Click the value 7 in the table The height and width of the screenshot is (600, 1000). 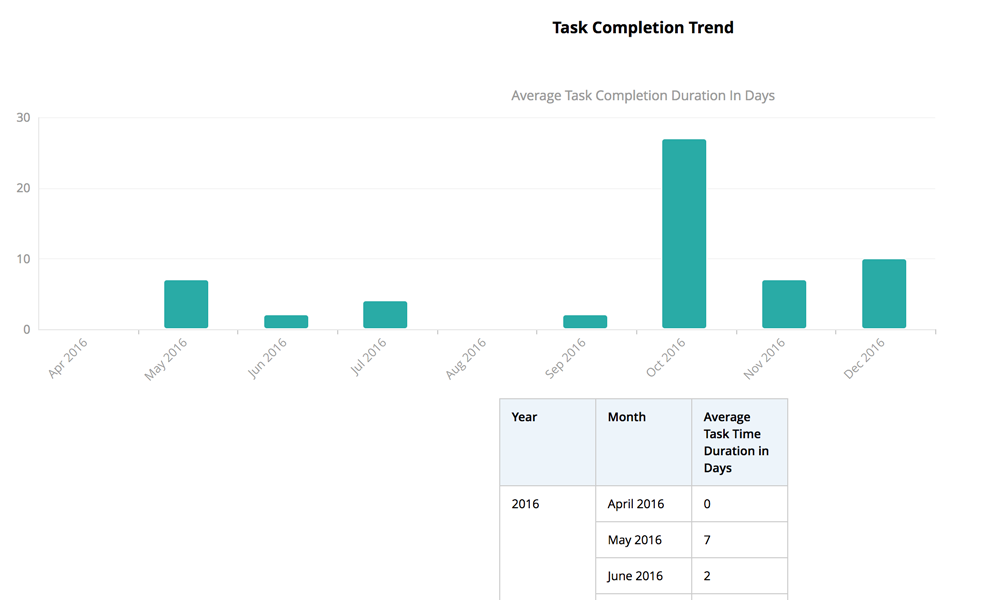[x=708, y=540]
